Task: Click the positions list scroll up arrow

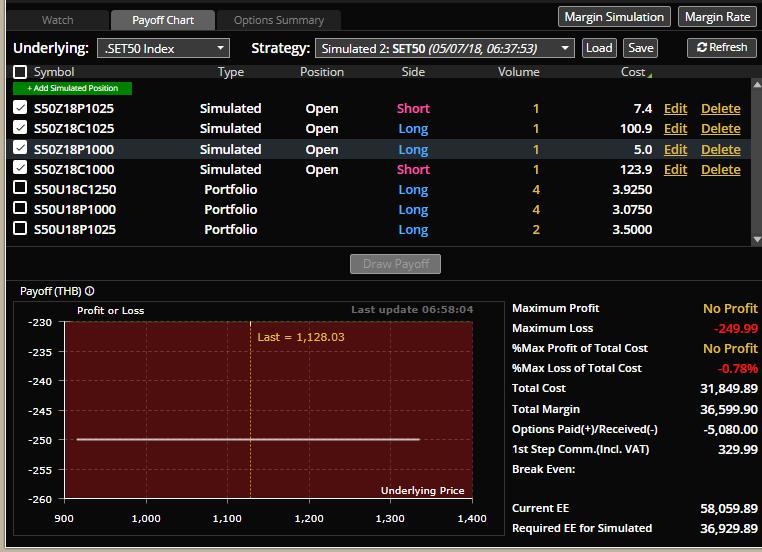Action: coord(757,85)
